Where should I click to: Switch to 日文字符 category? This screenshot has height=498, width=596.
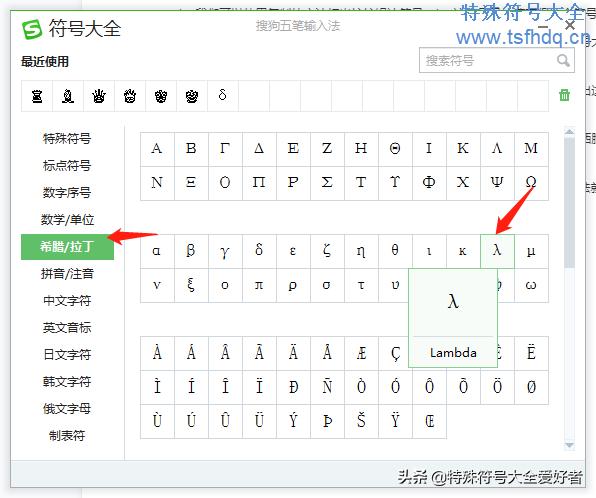coord(67,355)
